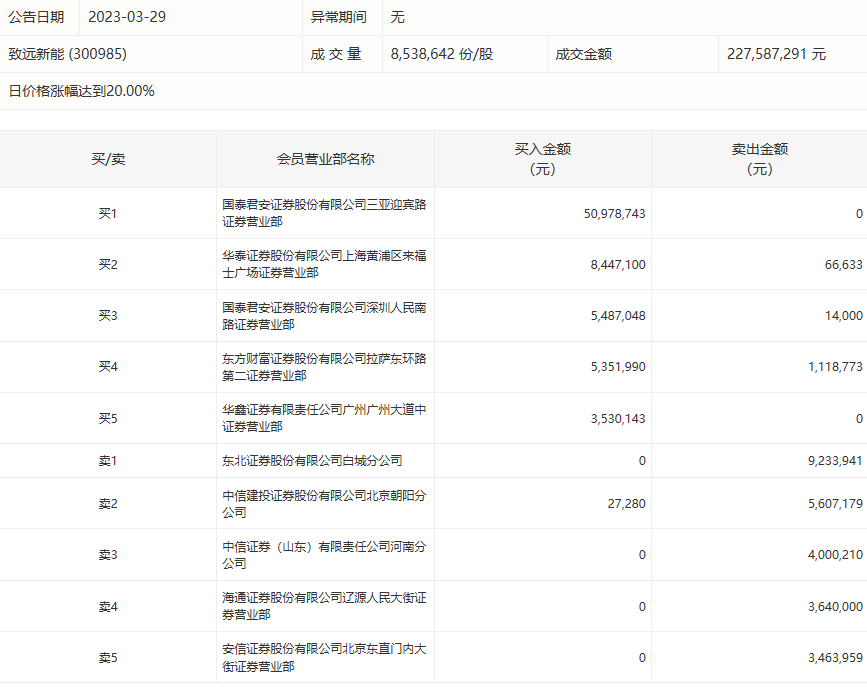Image resolution: width=867 pixels, height=687 pixels.
Task: Click sell amount 14,000
Action: point(843,316)
